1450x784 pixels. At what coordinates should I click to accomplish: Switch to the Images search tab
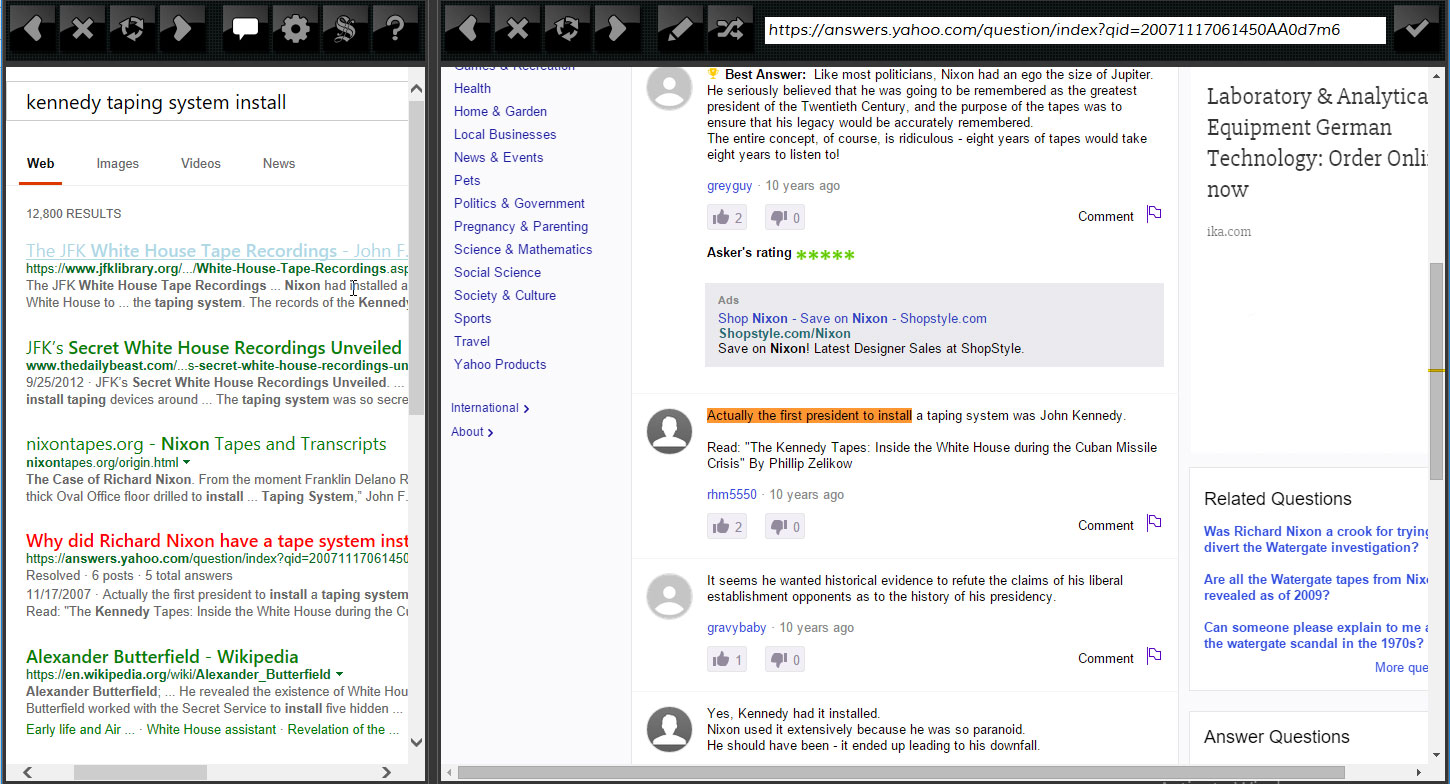point(118,163)
